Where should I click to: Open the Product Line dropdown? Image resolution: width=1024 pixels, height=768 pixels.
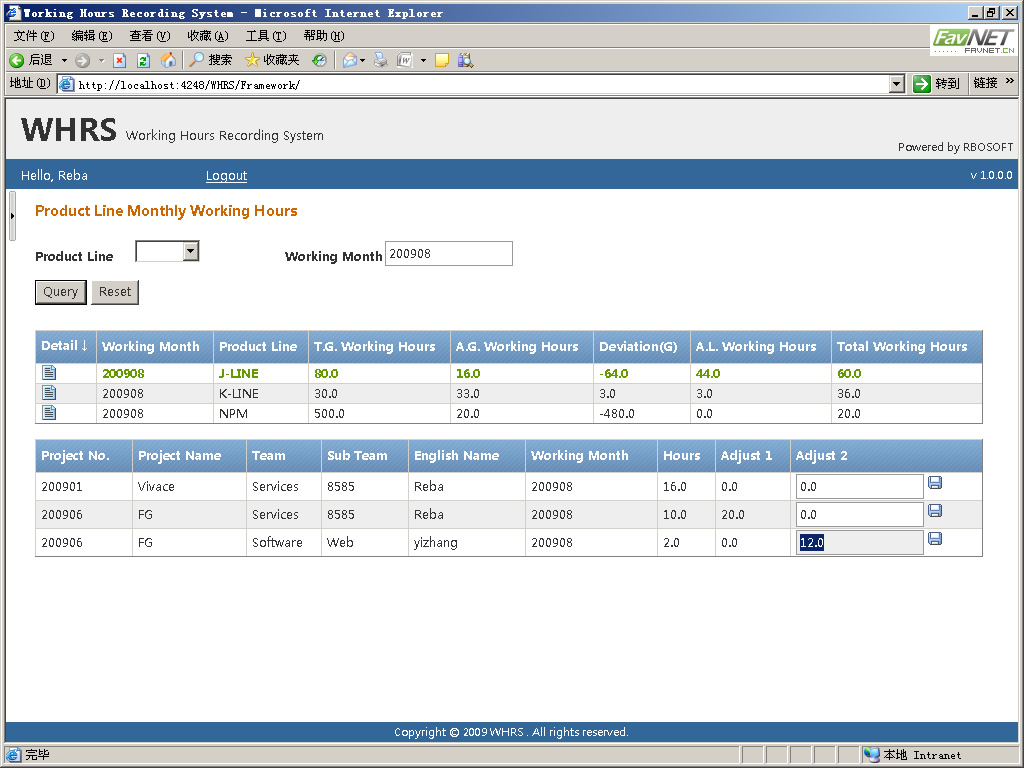(x=191, y=251)
